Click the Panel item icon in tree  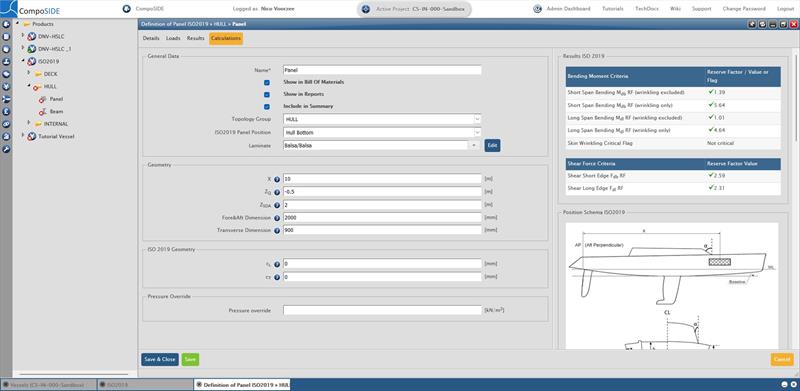pyautogui.click(x=43, y=99)
